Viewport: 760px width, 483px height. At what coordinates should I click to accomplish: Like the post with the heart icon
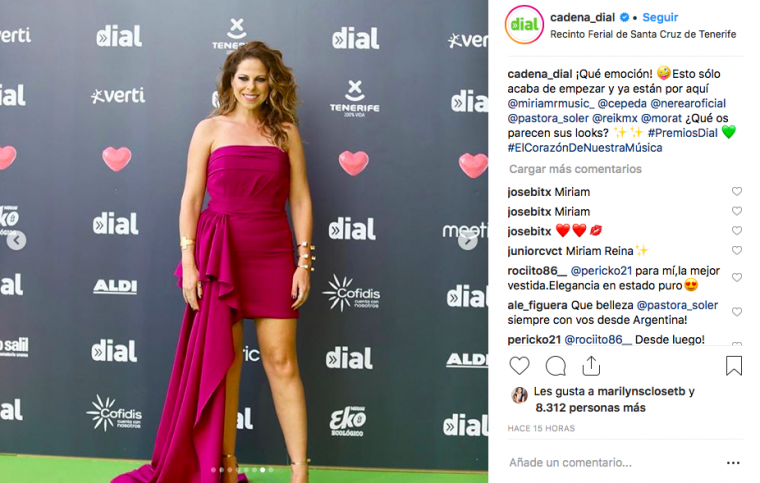(x=519, y=366)
